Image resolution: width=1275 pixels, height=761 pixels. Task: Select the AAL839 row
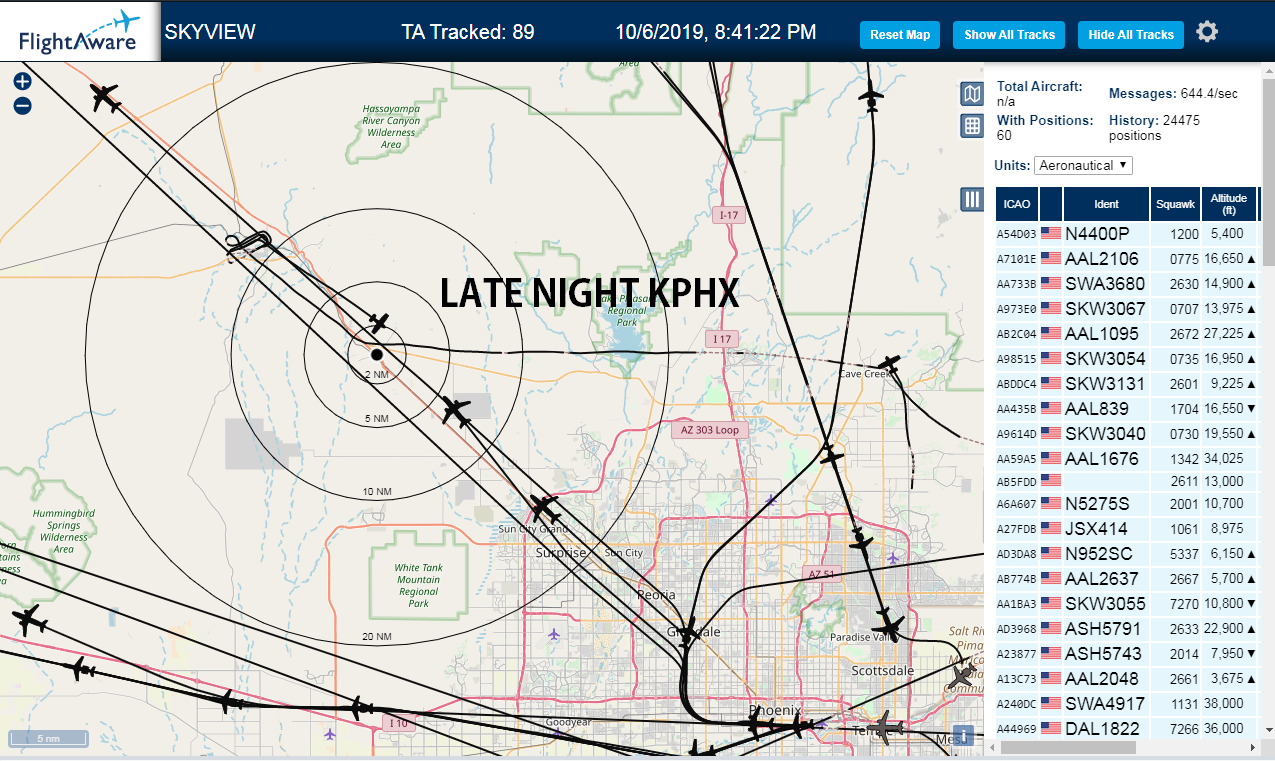1127,409
